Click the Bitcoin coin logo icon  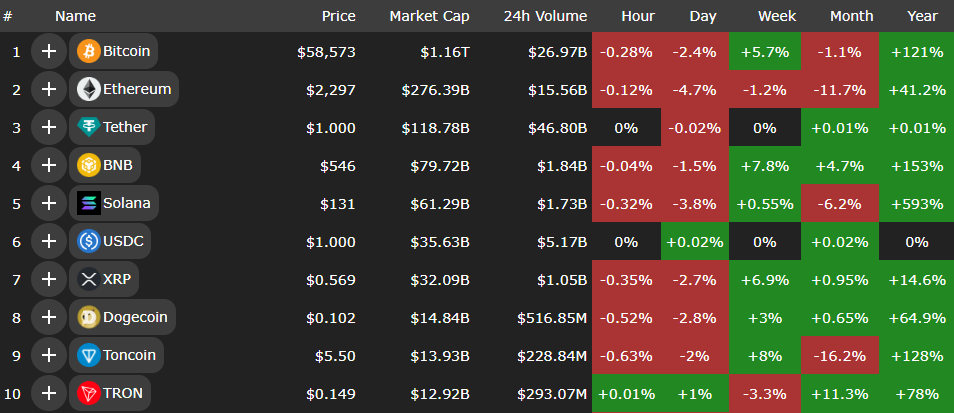click(88, 51)
